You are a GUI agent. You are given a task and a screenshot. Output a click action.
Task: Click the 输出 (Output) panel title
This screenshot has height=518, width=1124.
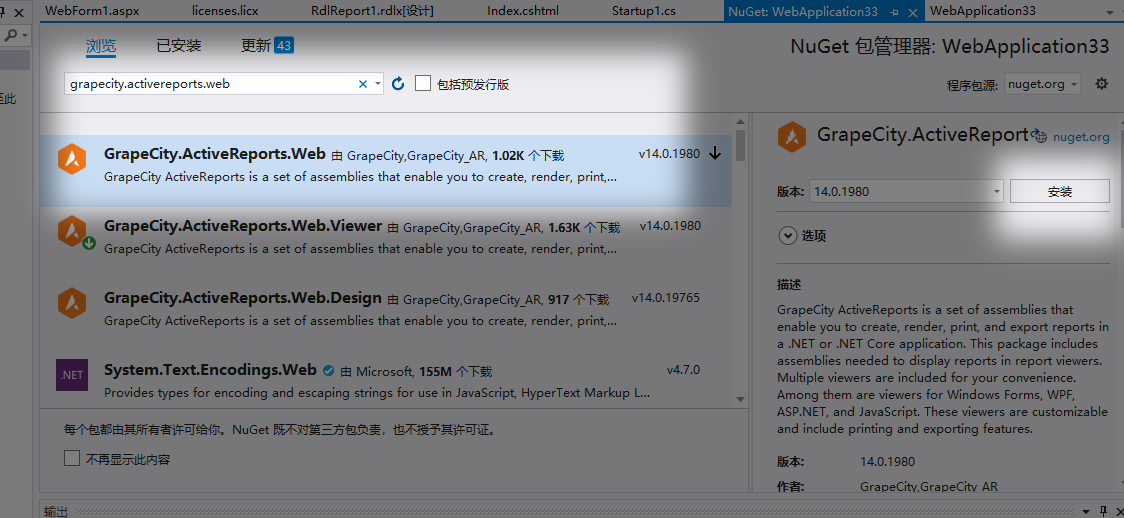point(56,511)
